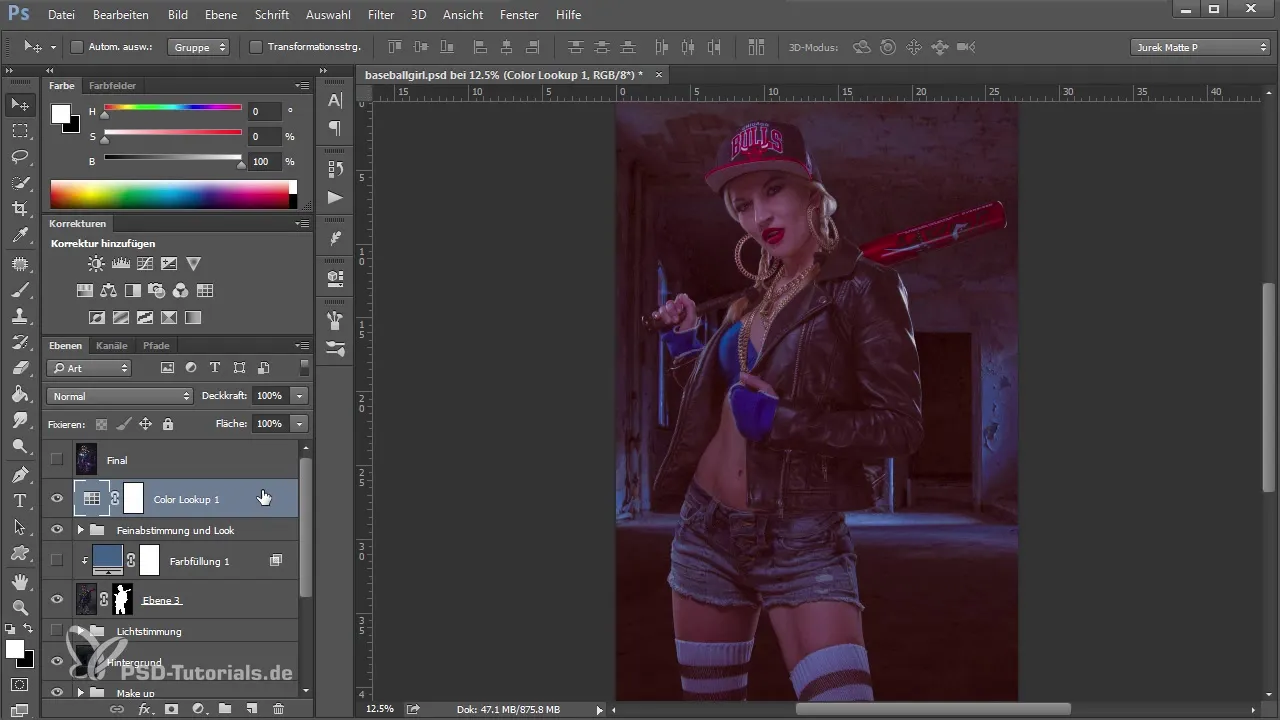Viewport: 1280px width, 720px height.
Task: Toggle layer filtering switch on/off
Action: click(x=304, y=368)
